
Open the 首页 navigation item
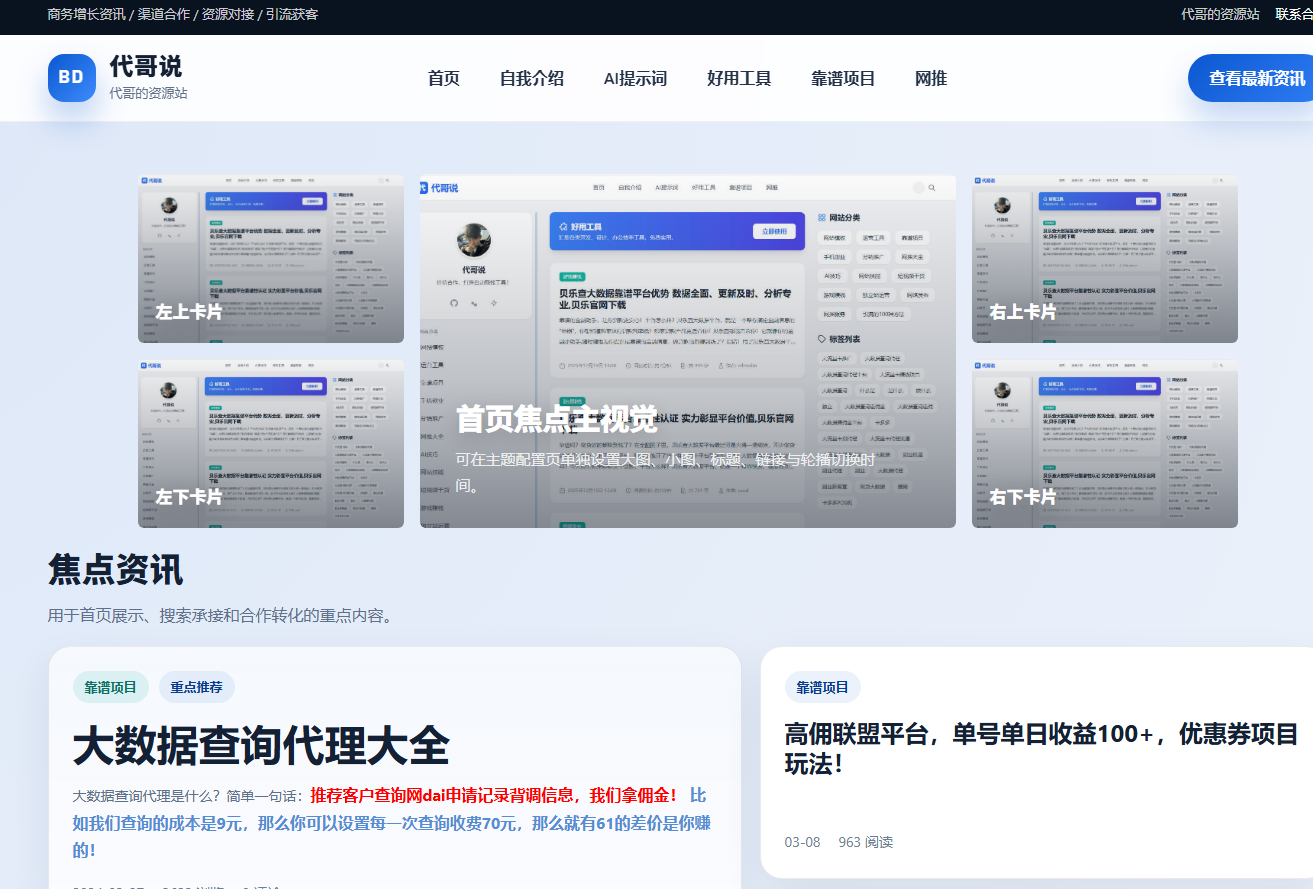(443, 77)
